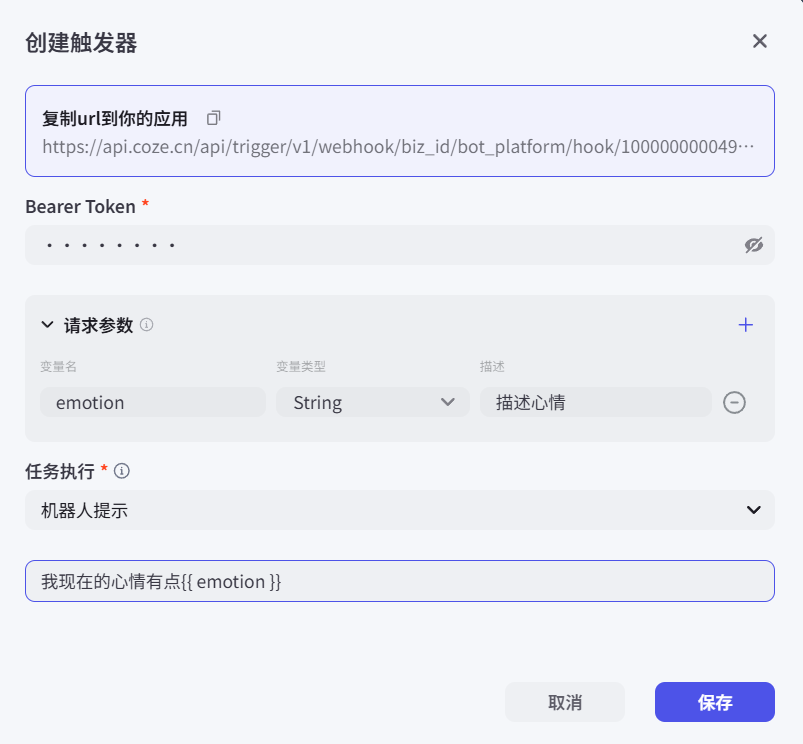Click into the Bearer Token field
The width and height of the screenshot is (803, 744).
point(380,245)
